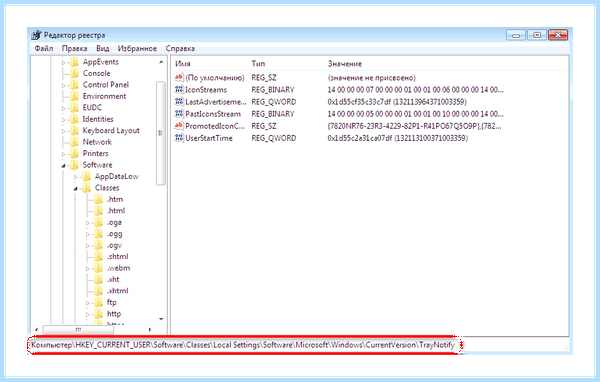Open the Правка menu

[75, 49]
